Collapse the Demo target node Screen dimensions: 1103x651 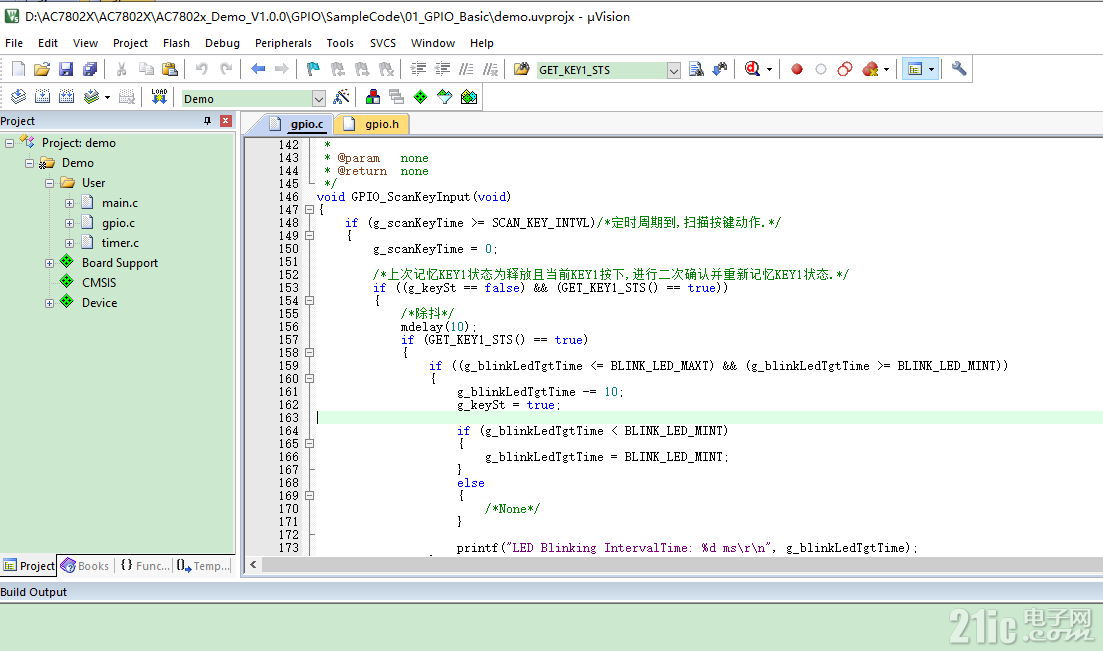point(30,163)
